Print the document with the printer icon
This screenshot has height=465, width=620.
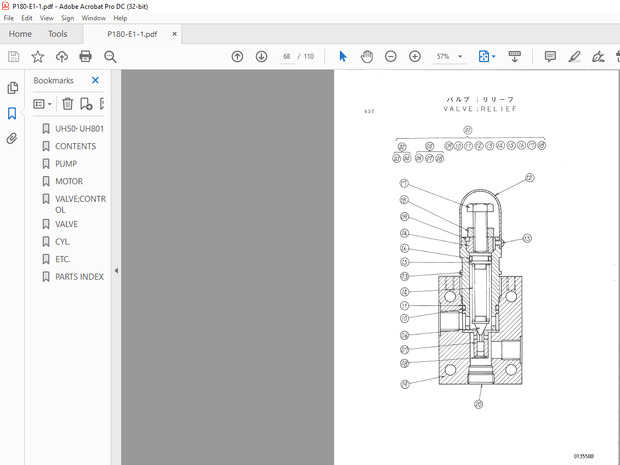point(85,57)
